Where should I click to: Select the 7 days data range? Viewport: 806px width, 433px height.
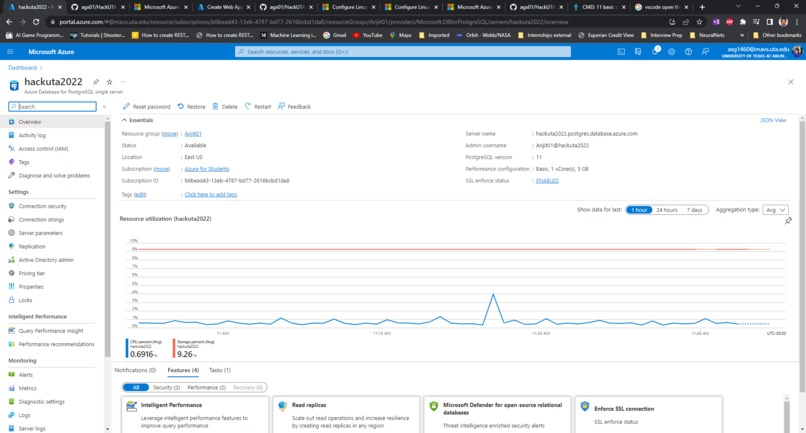(x=694, y=210)
